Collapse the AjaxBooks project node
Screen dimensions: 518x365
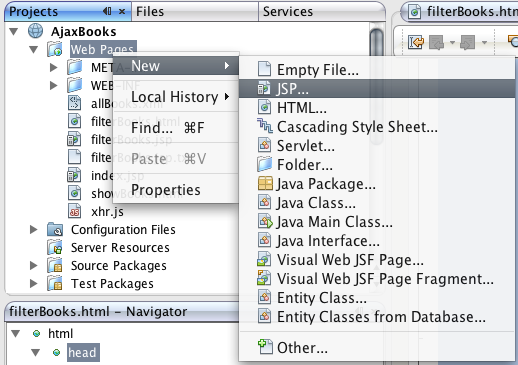coord(14,32)
